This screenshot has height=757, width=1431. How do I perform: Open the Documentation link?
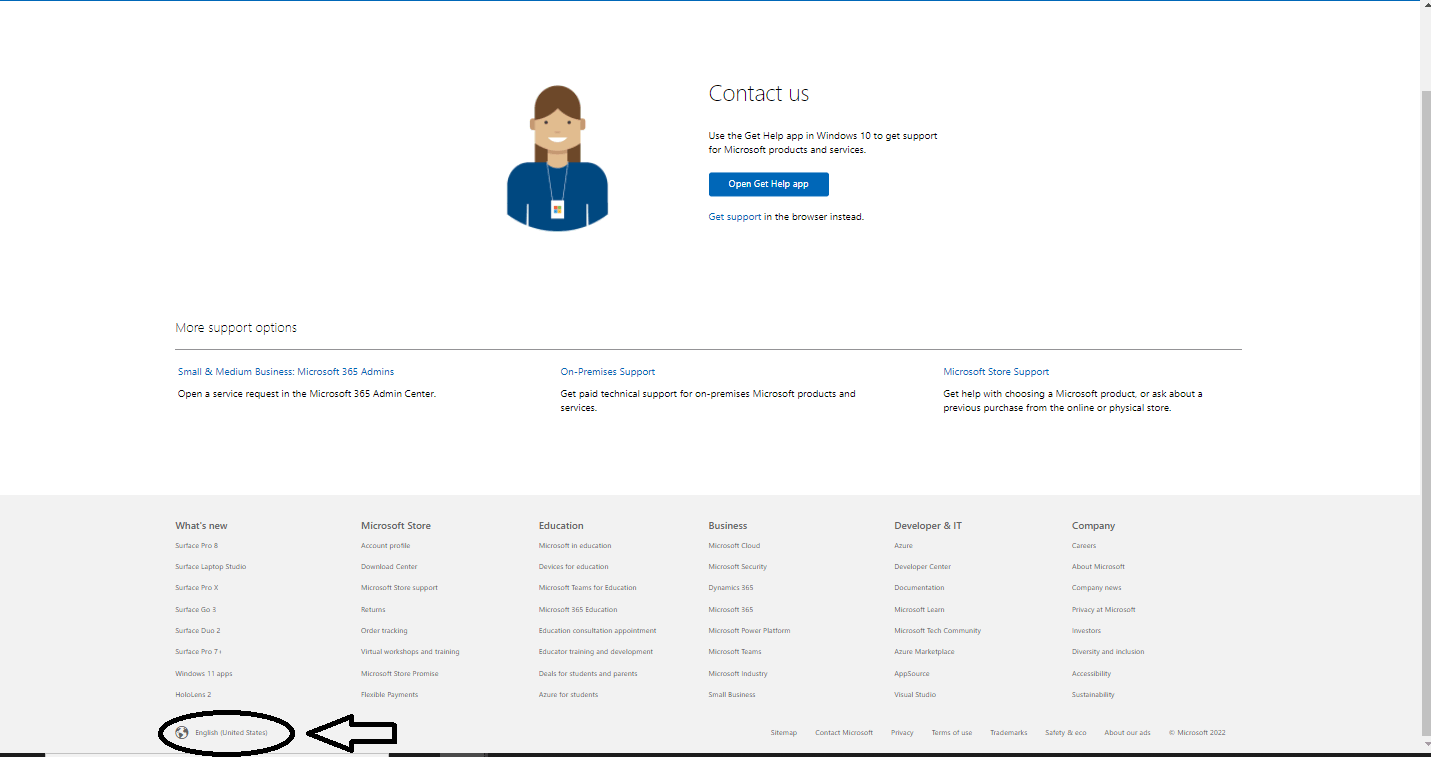coord(919,588)
